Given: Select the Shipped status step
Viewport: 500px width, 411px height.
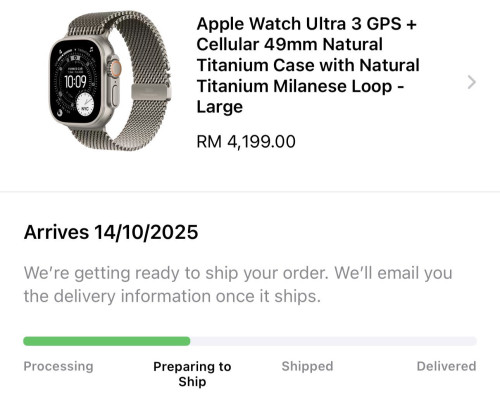Looking at the screenshot, I should [x=307, y=366].
